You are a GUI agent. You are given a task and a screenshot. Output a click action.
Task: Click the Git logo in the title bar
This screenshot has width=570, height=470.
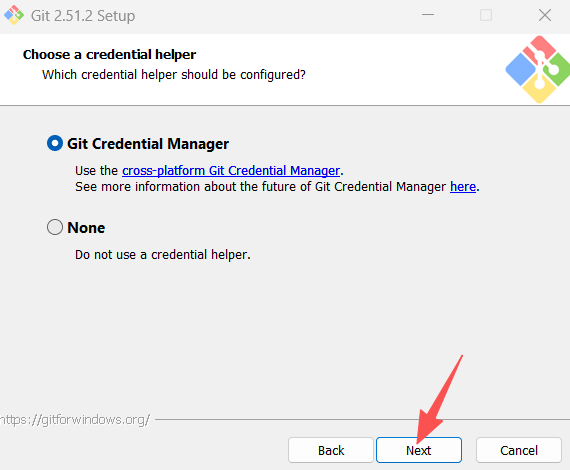(x=14, y=15)
